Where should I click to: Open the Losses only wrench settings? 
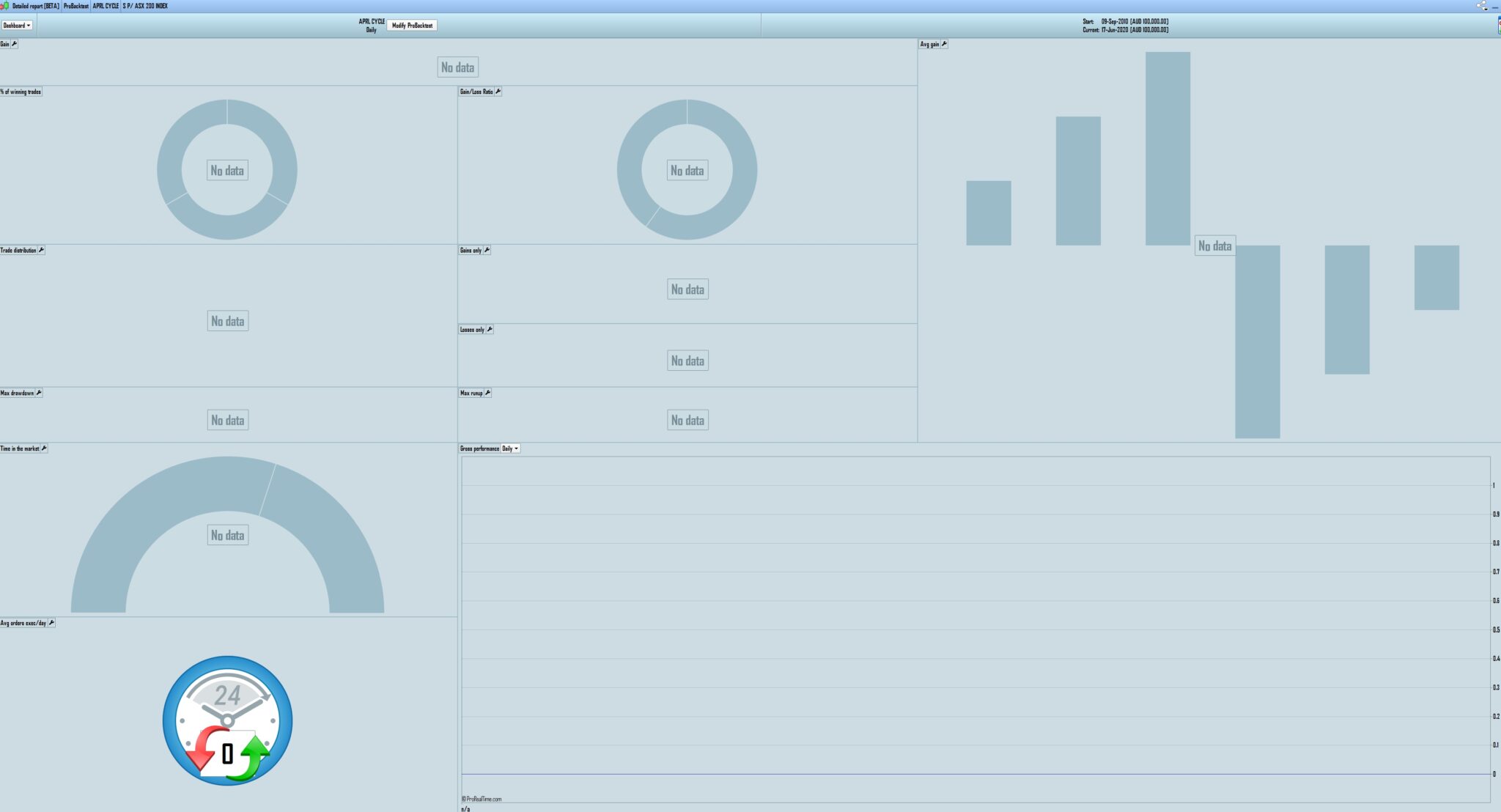[490, 329]
